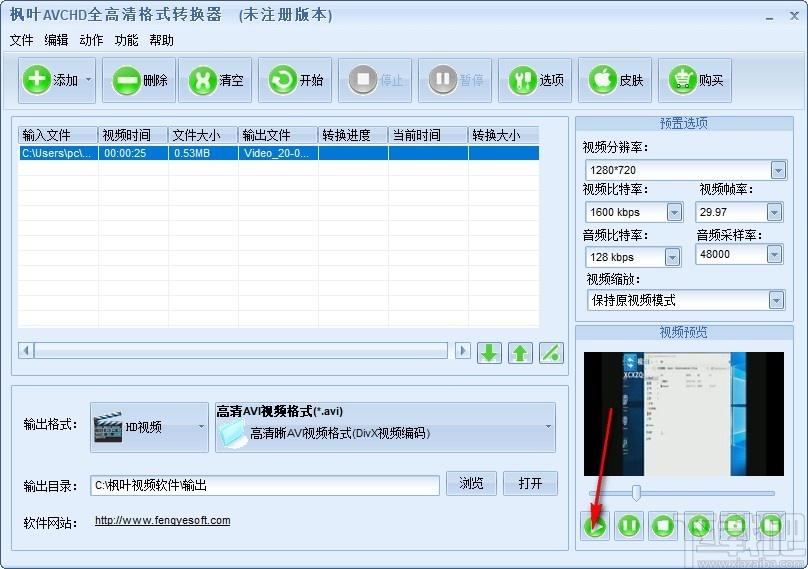The width and height of the screenshot is (808, 569).
Task: Open the 编辑 menu
Action: 56,40
